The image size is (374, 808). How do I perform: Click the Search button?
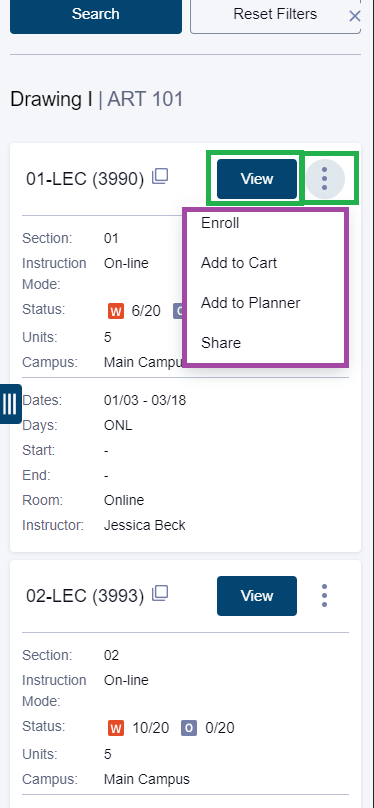click(96, 15)
